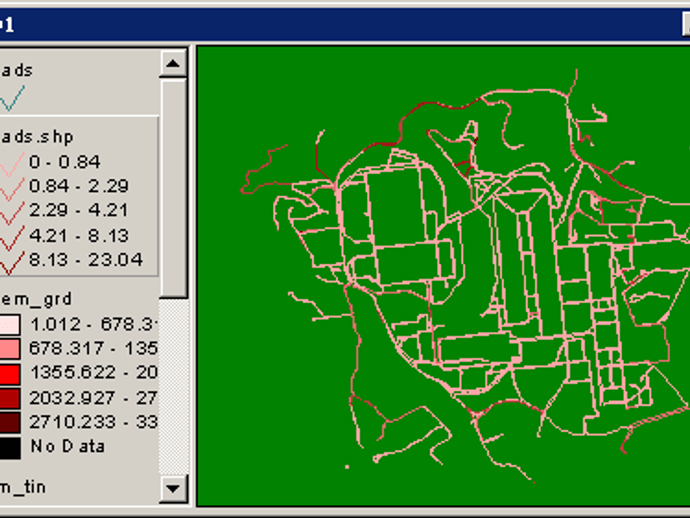Screen dimensions: 690x518
Task: Click the 678.317 elevation color swatch
Action: (10, 349)
